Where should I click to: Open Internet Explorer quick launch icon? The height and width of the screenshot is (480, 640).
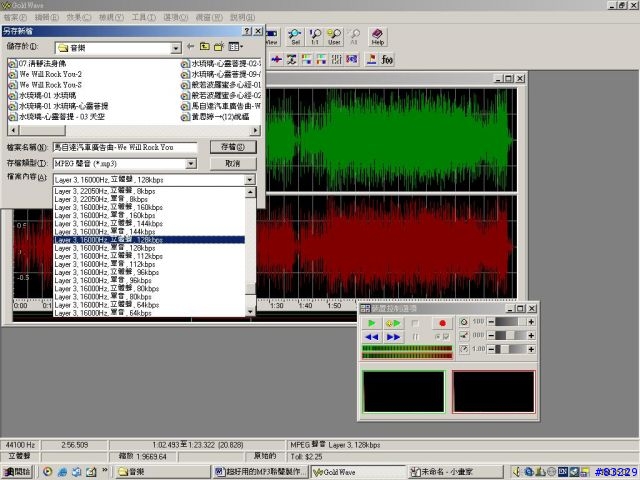pyautogui.click(x=62, y=472)
